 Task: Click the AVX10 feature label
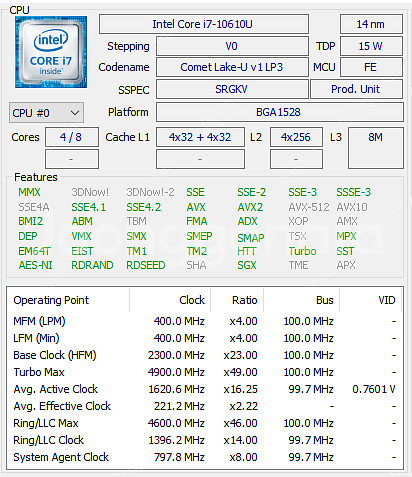(352, 207)
